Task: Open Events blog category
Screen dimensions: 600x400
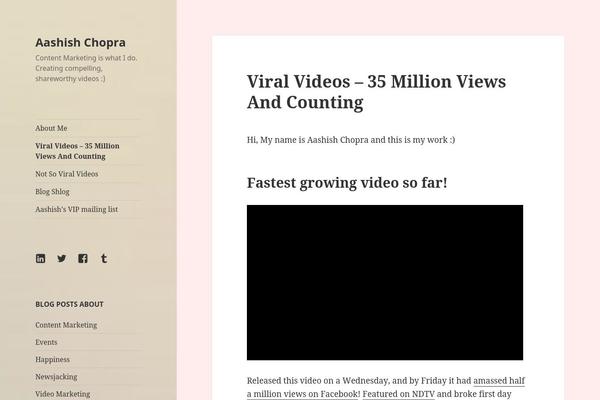Action: pyautogui.click(x=46, y=342)
